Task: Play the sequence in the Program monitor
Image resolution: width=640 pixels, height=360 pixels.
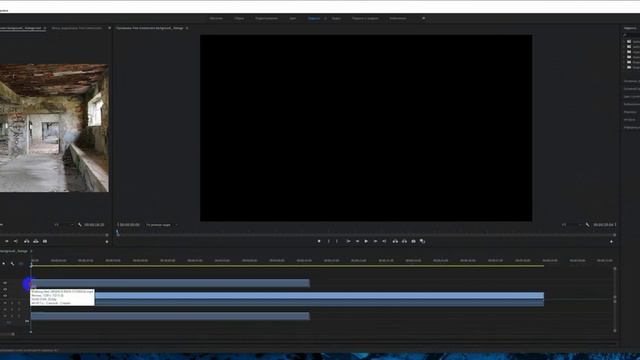Action: [366, 241]
